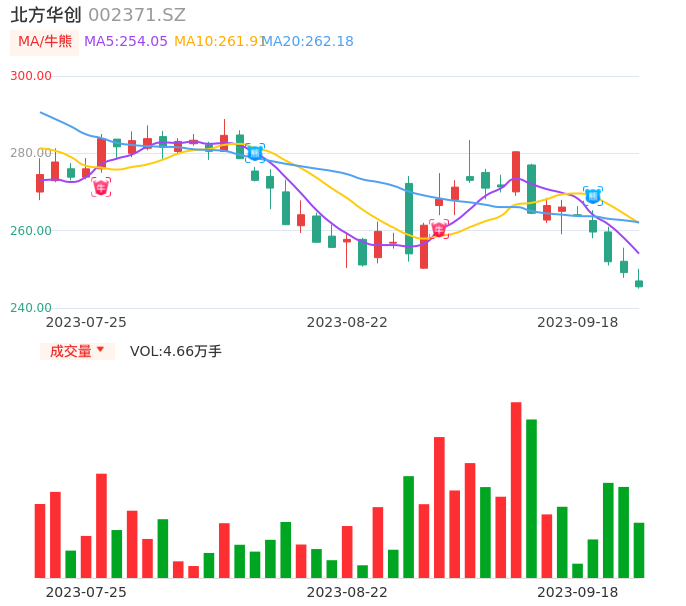This screenshot has height=606, width=686.
Task: Click the tallest red volume bar
Action: [516, 490]
